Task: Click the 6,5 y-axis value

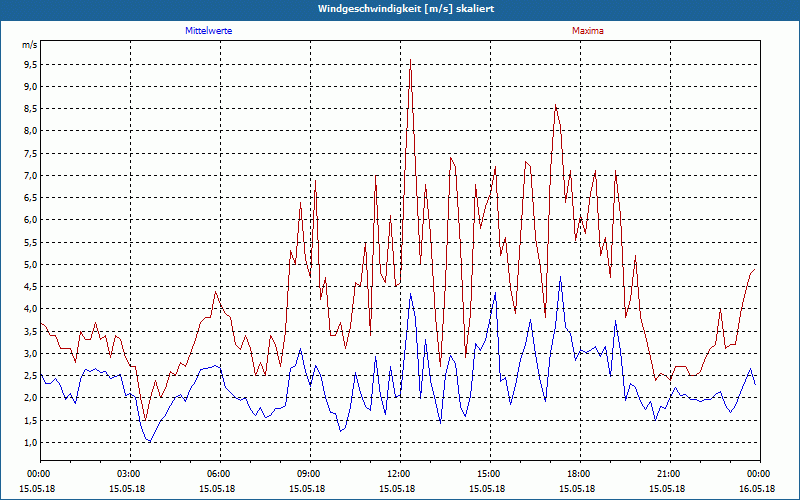Action: pyautogui.click(x=31, y=197)
